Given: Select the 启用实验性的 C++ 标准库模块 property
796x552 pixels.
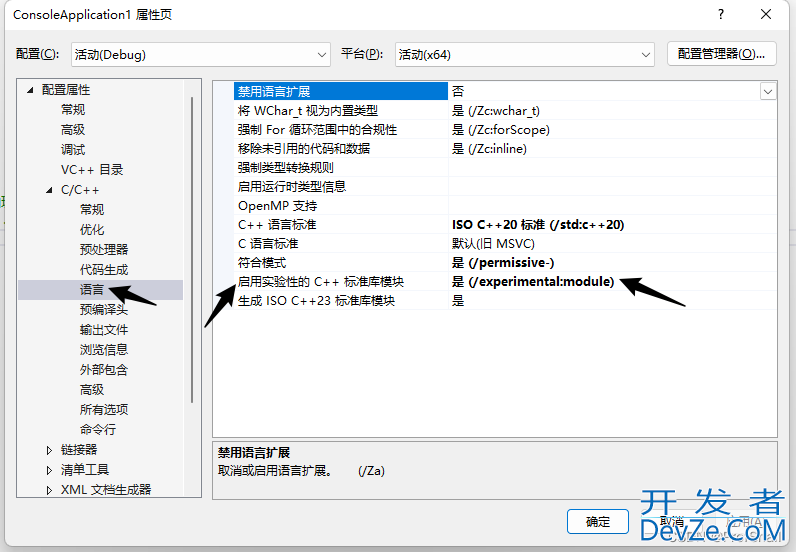Looking at the screenshot, I should point(321,281).
